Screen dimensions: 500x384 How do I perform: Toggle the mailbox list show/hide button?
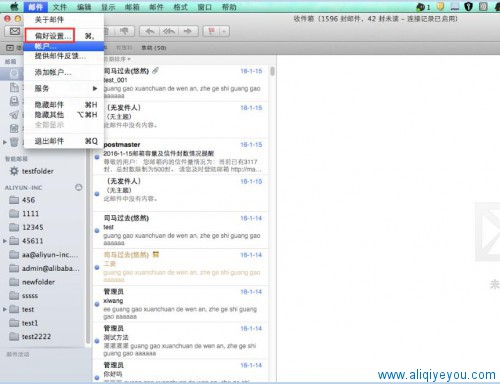tap(10, 48)
